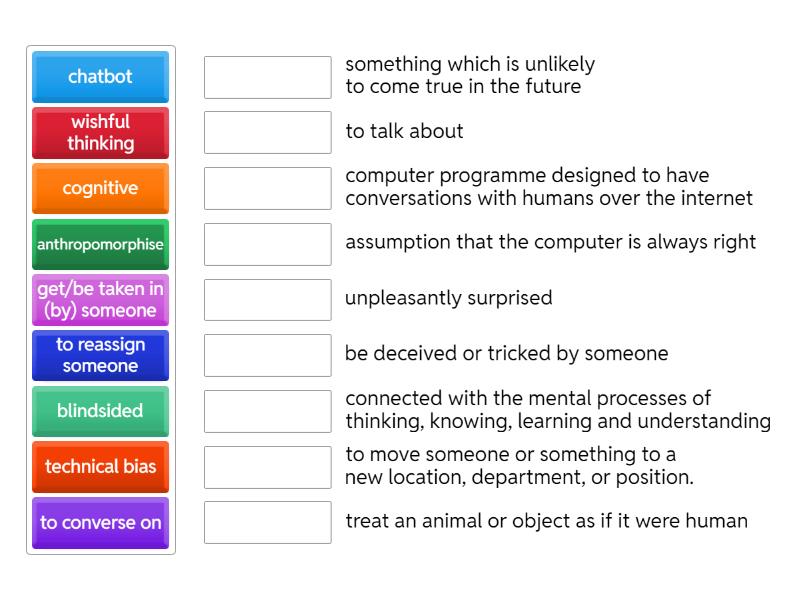Click the "blindsided" green tile
The height and width of the screenshot is (600, 800).
coord(100,411)
